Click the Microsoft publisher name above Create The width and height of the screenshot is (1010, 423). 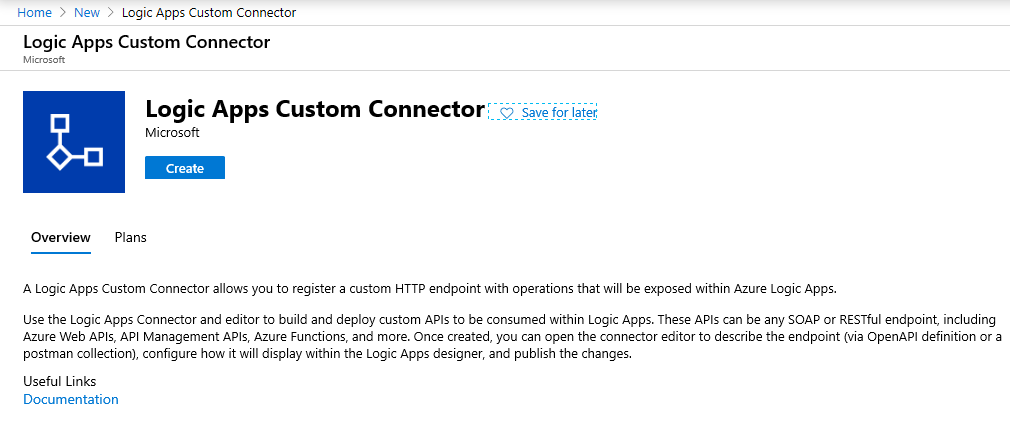172,132
